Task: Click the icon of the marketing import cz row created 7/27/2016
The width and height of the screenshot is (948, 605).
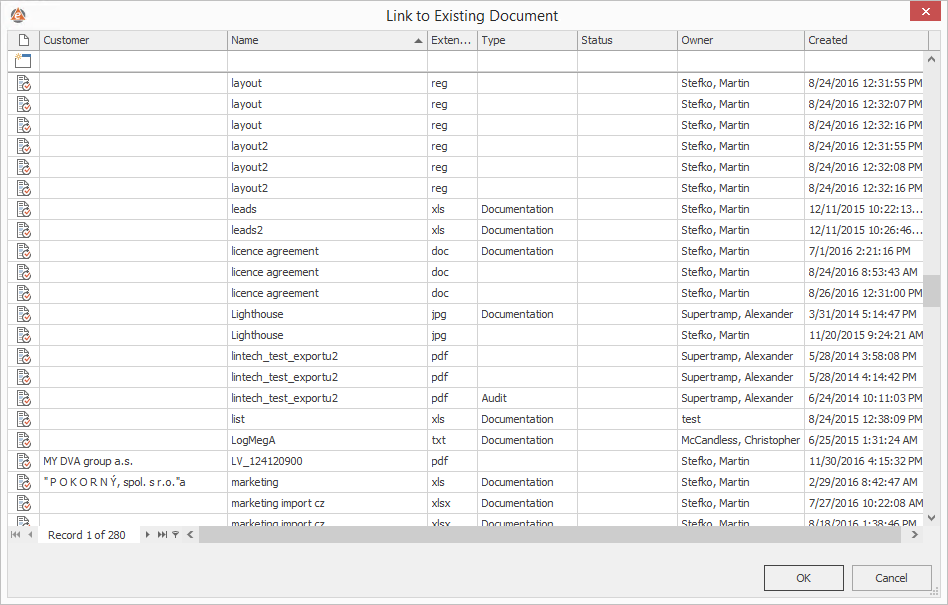Action: (24, 503)
